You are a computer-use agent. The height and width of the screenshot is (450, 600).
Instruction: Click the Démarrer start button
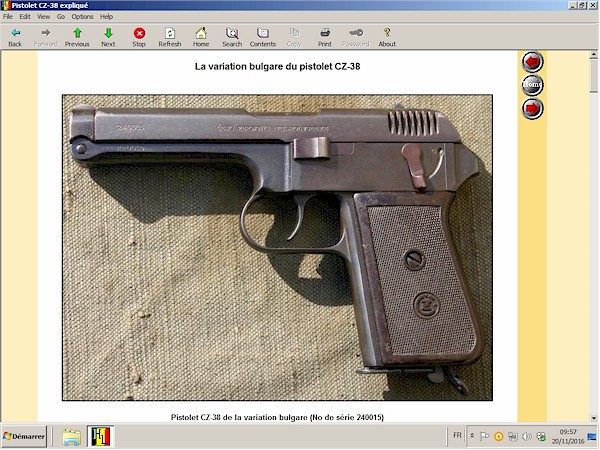pyautogui.click(x=24, y=436)
